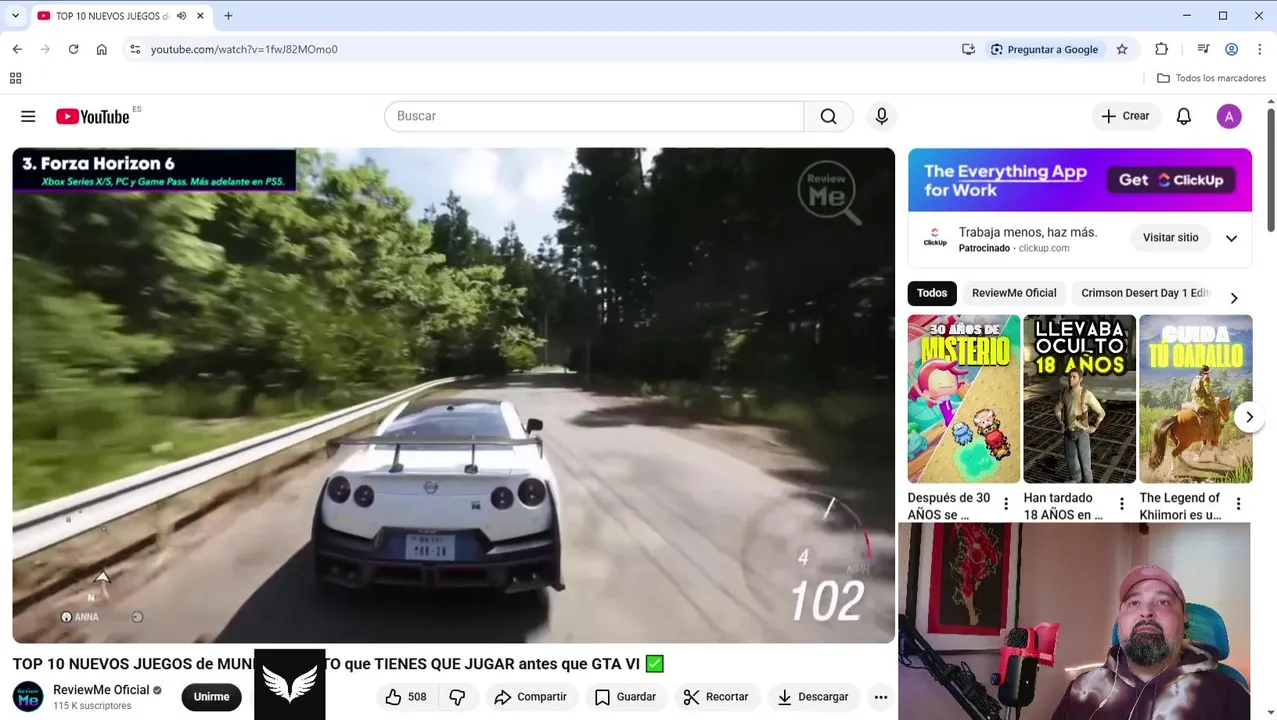Select the ReviewMe Oficial filter chip

[1014, 293]
